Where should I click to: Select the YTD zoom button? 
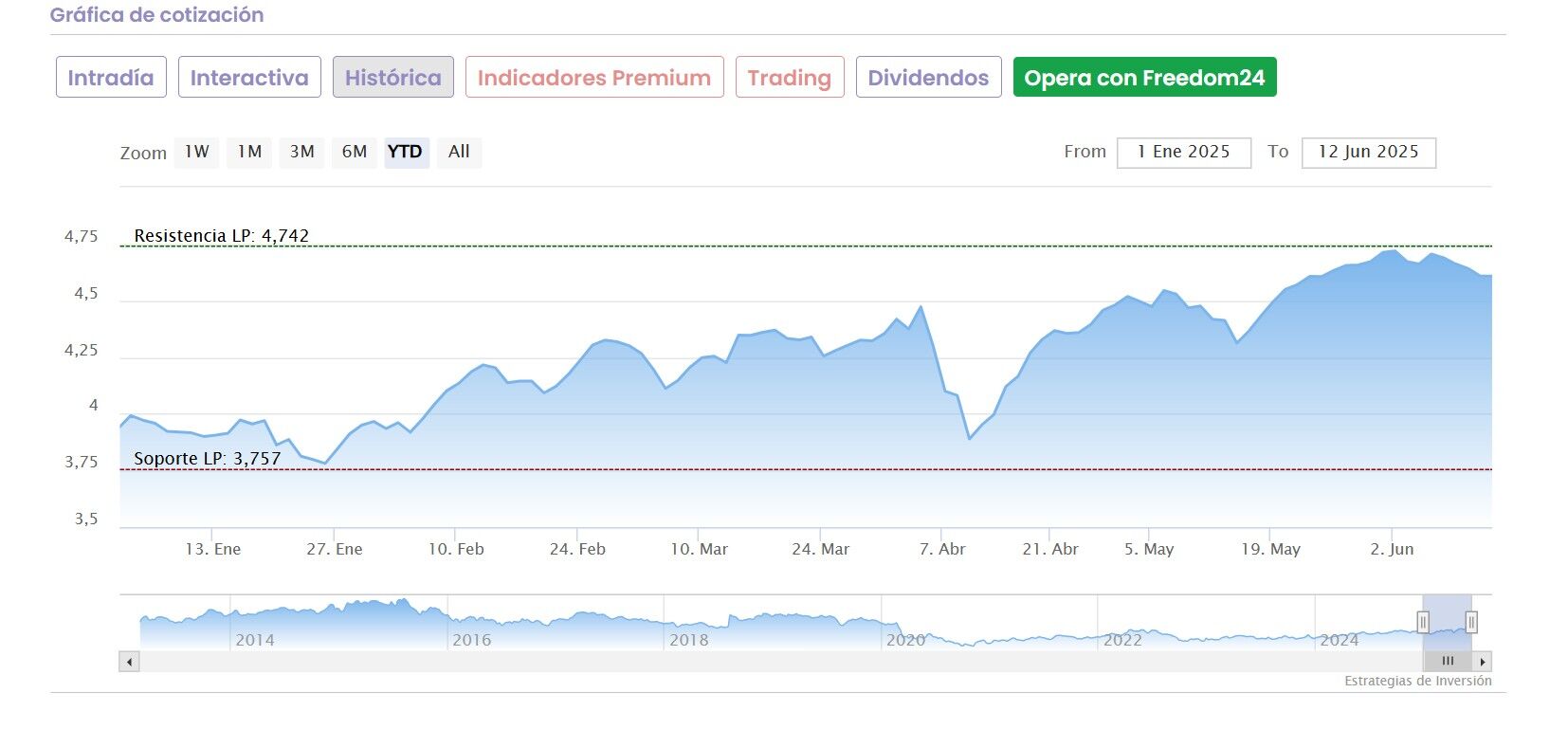[406, 152]
